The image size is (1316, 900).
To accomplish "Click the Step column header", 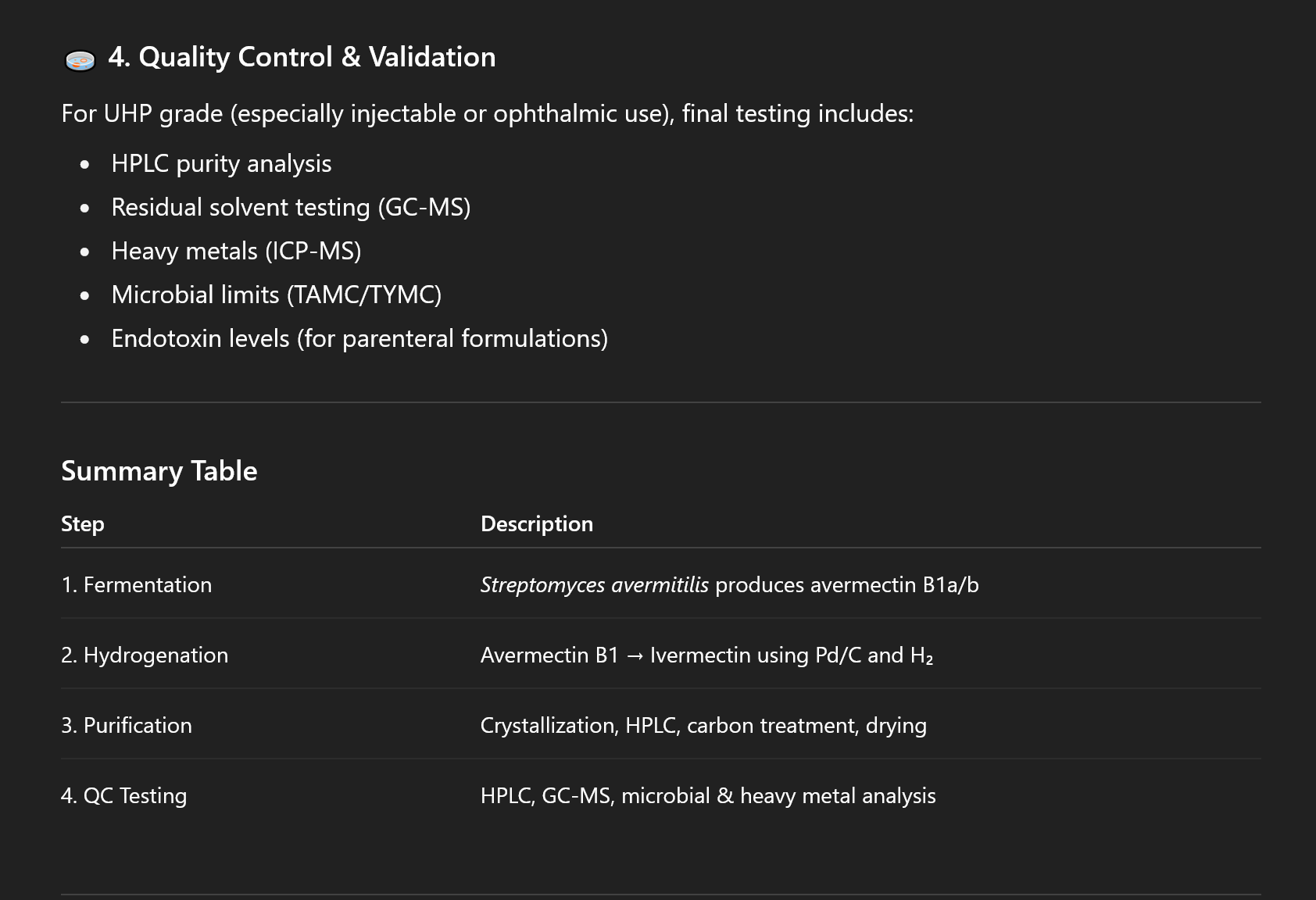I will pyautogui.click(x=83, y=524).
